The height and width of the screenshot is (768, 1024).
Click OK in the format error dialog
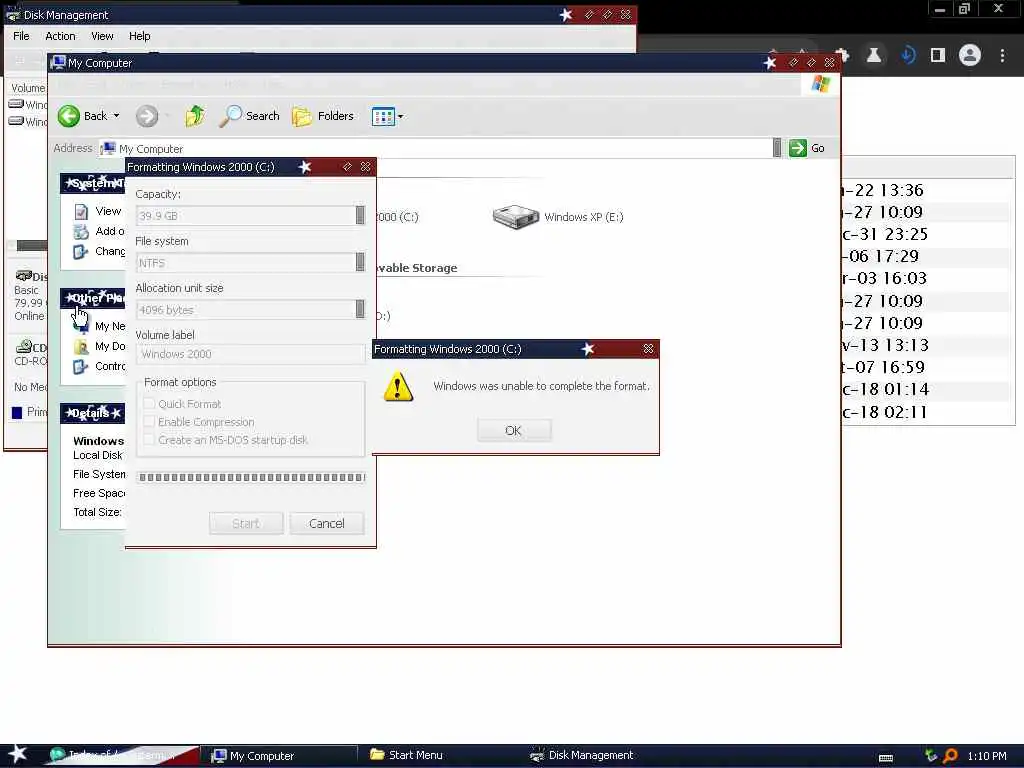pos(514,430)
